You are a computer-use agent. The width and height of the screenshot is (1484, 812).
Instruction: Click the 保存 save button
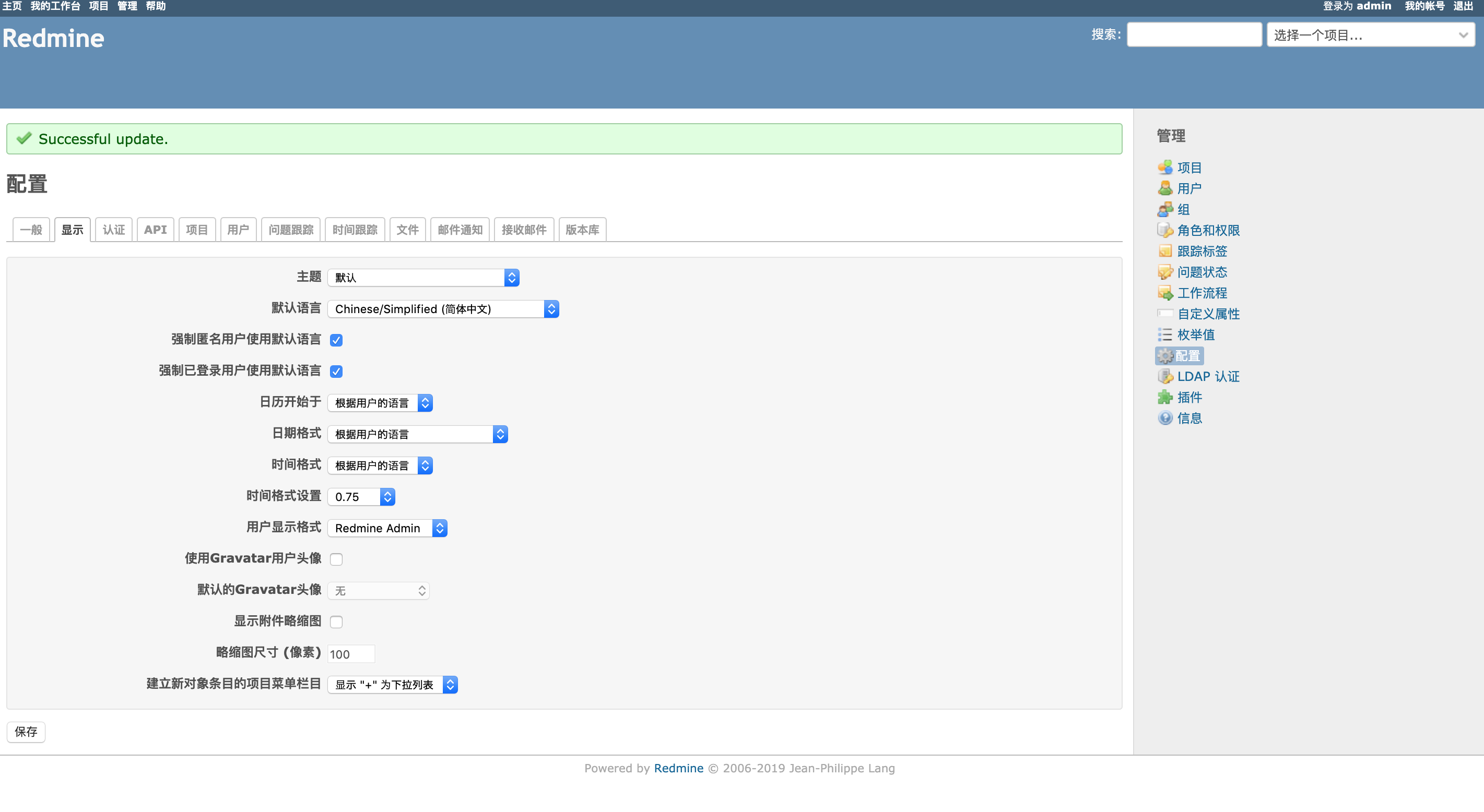[26, 732]
